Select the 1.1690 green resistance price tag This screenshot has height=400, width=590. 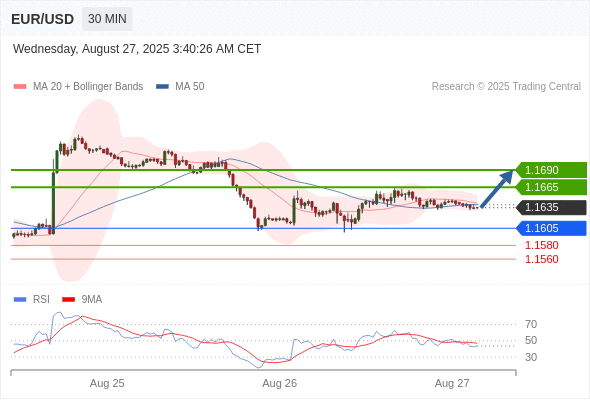551,170
